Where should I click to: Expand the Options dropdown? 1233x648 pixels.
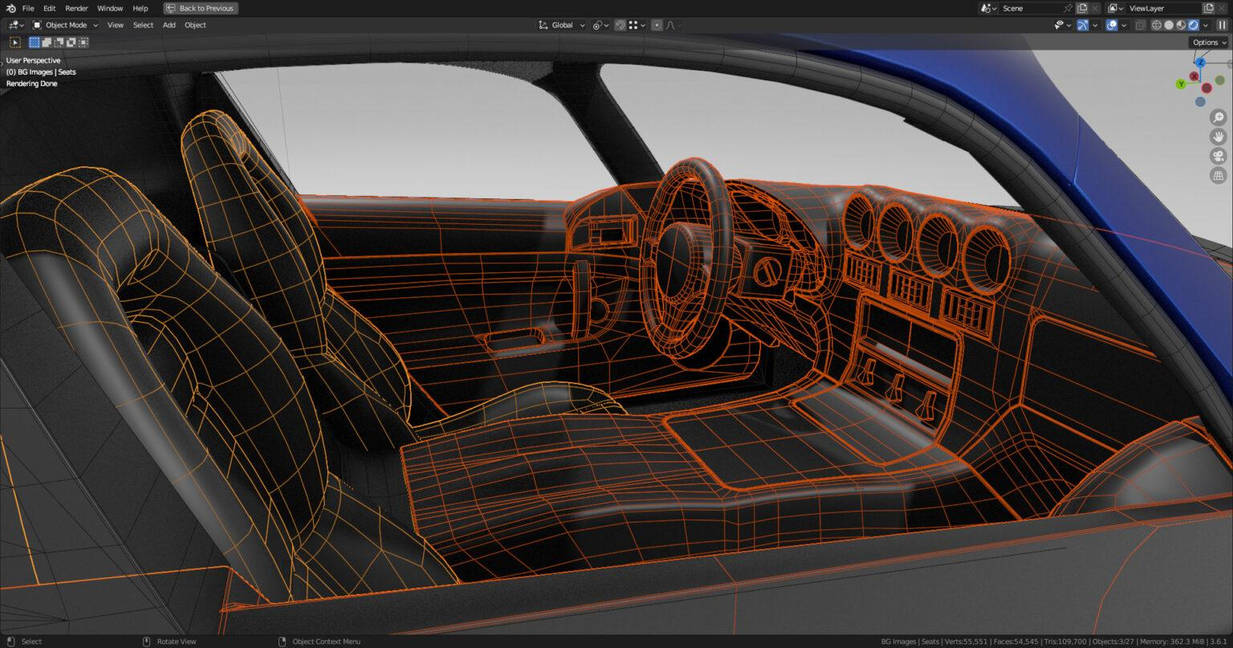(1208, 42)
